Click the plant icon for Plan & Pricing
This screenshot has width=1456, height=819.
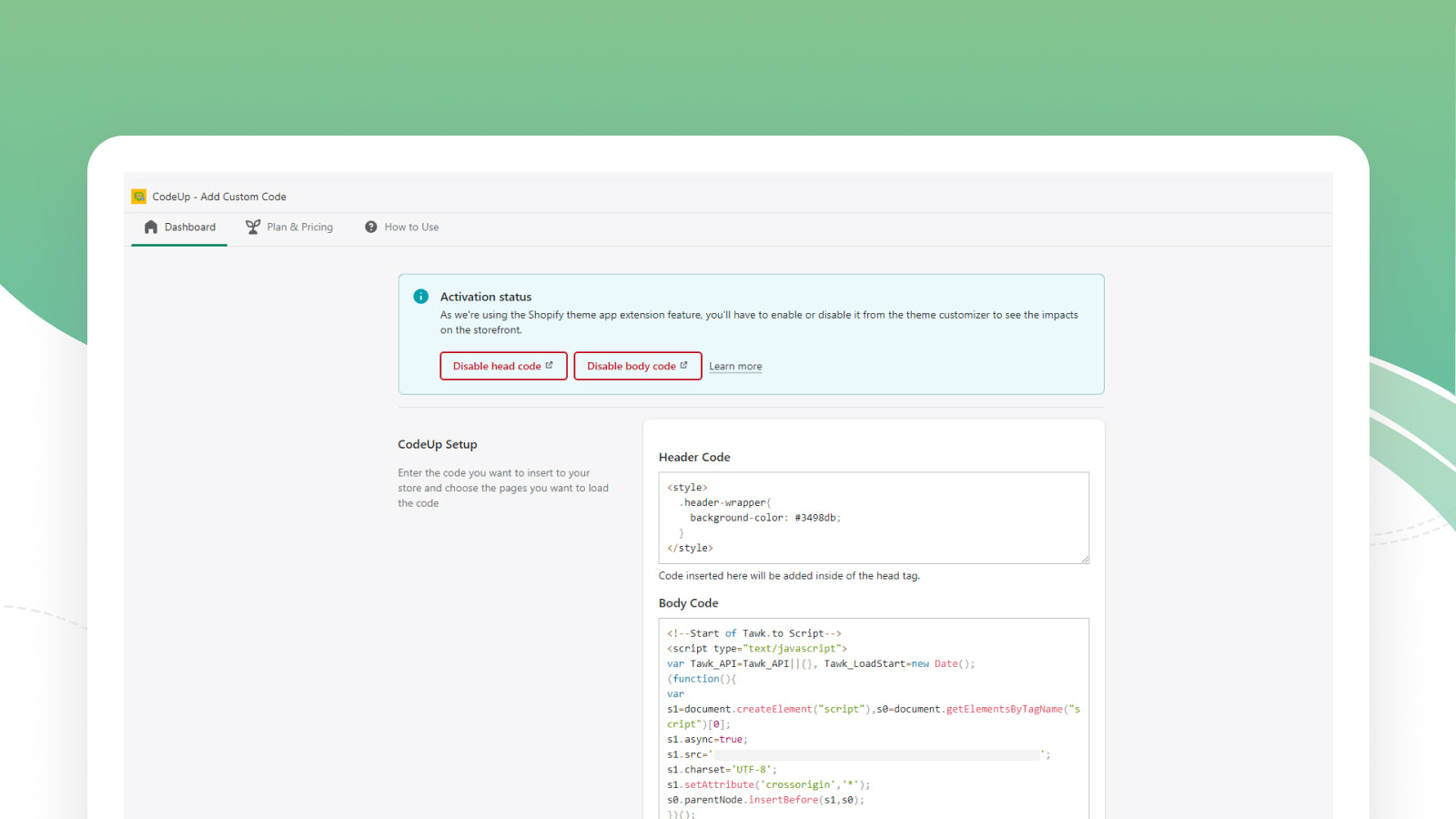point(253,227)
